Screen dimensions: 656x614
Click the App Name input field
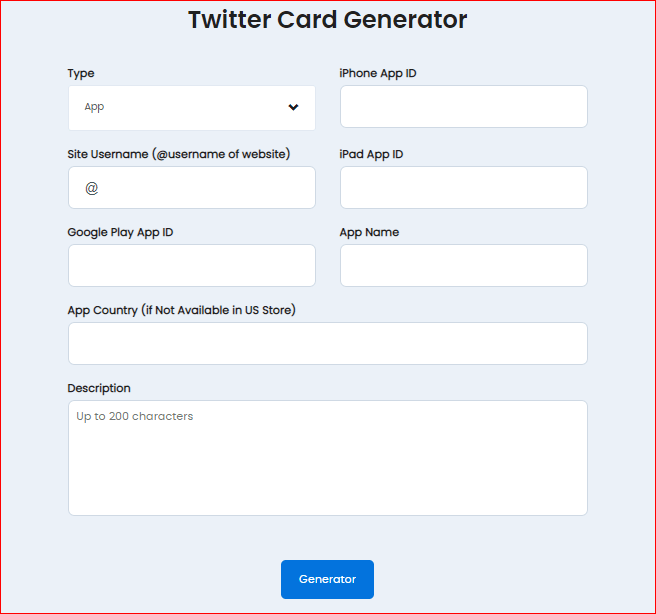coord(464,265)
